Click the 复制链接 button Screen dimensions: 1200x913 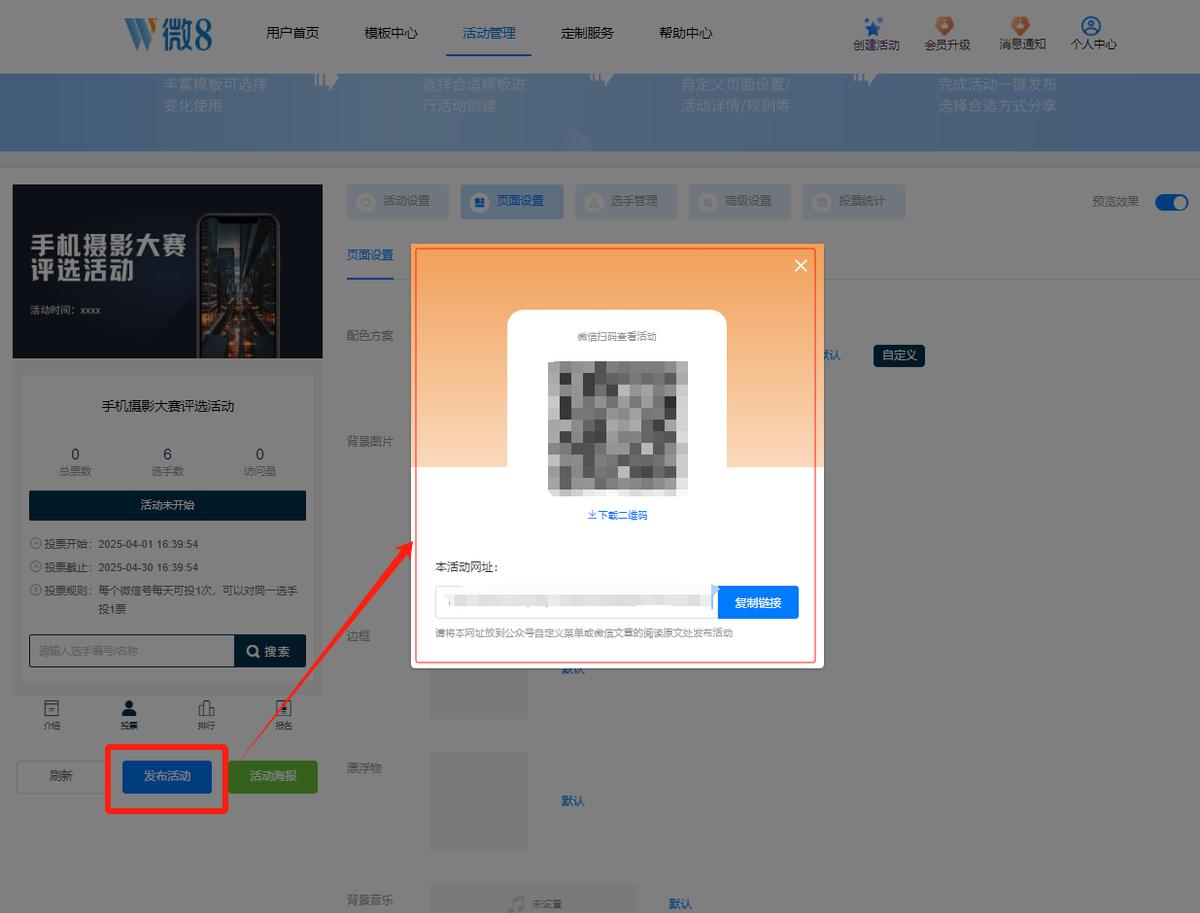point(758,603)
